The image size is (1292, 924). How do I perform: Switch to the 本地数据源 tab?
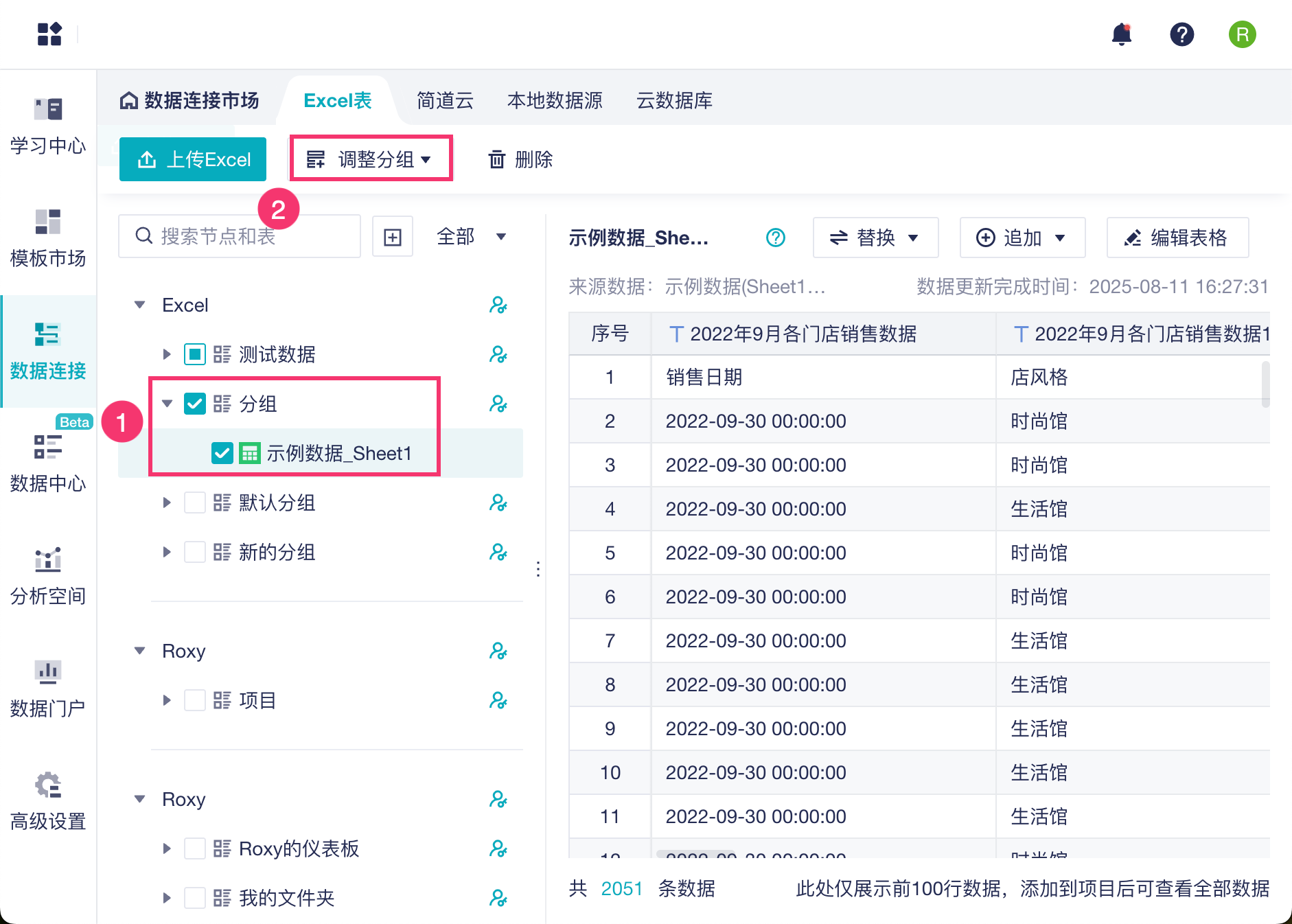[x=555, y=101]
